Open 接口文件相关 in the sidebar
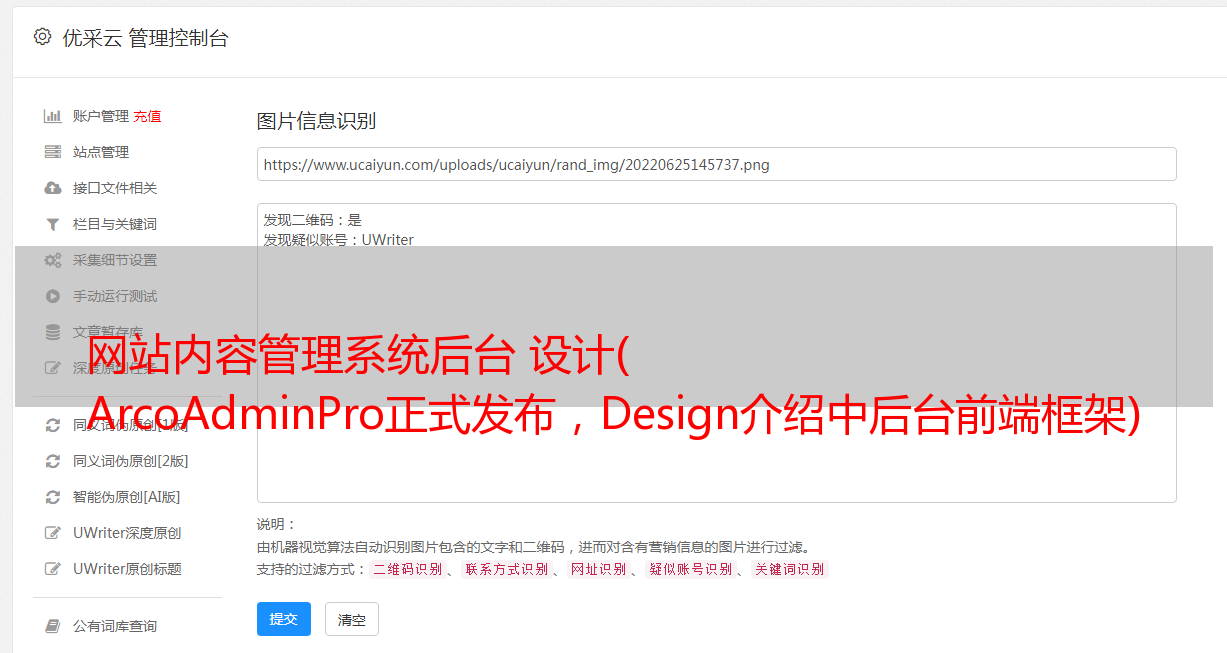Screen dimensions: 1227x653 pos(115,188)
